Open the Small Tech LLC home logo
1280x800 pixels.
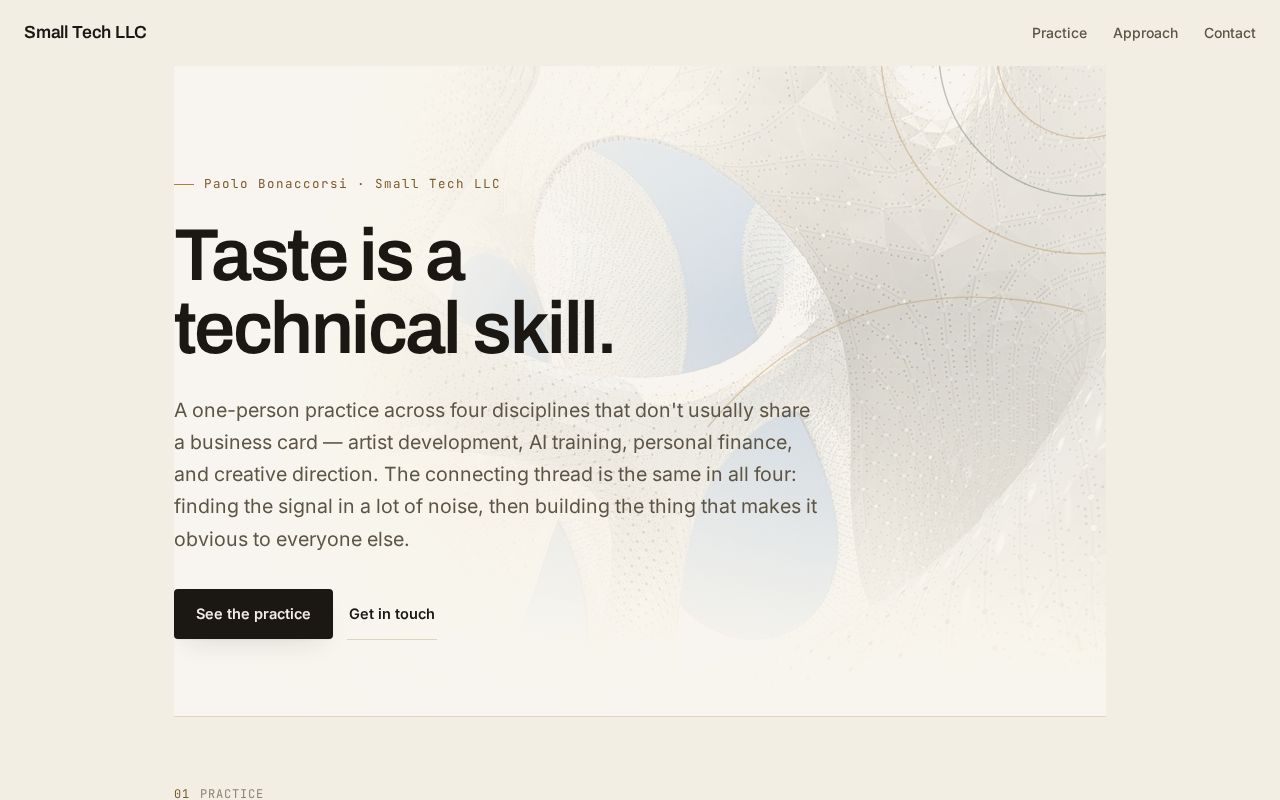pos(85,32)
